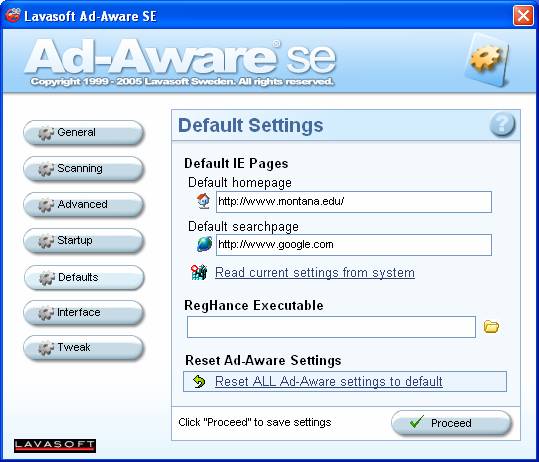Open the Tweak settings section
539x462 pixels.
[x=84, y=348]
